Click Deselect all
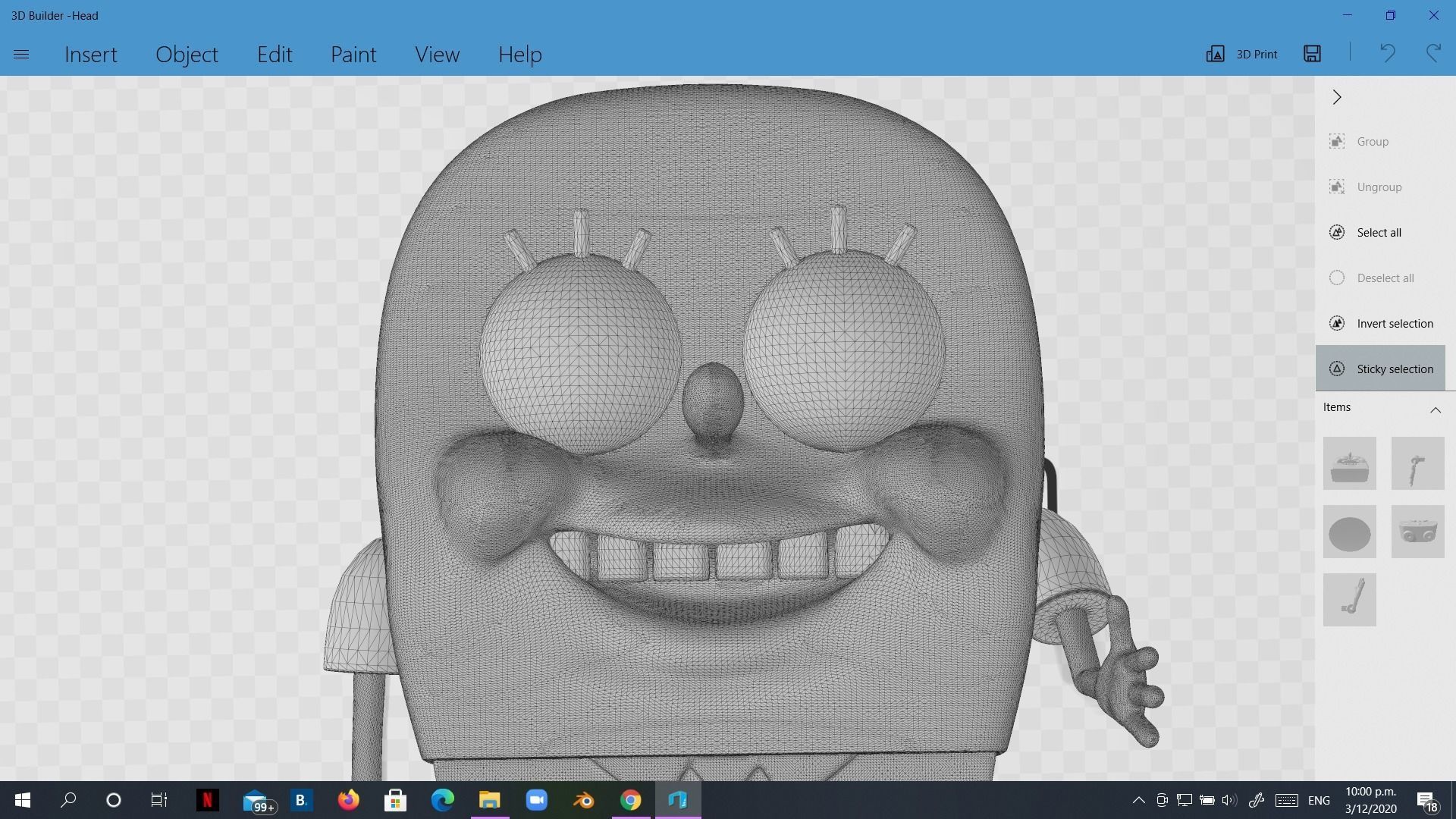This screenshot has height=819, width=1456. point(1380,278)
